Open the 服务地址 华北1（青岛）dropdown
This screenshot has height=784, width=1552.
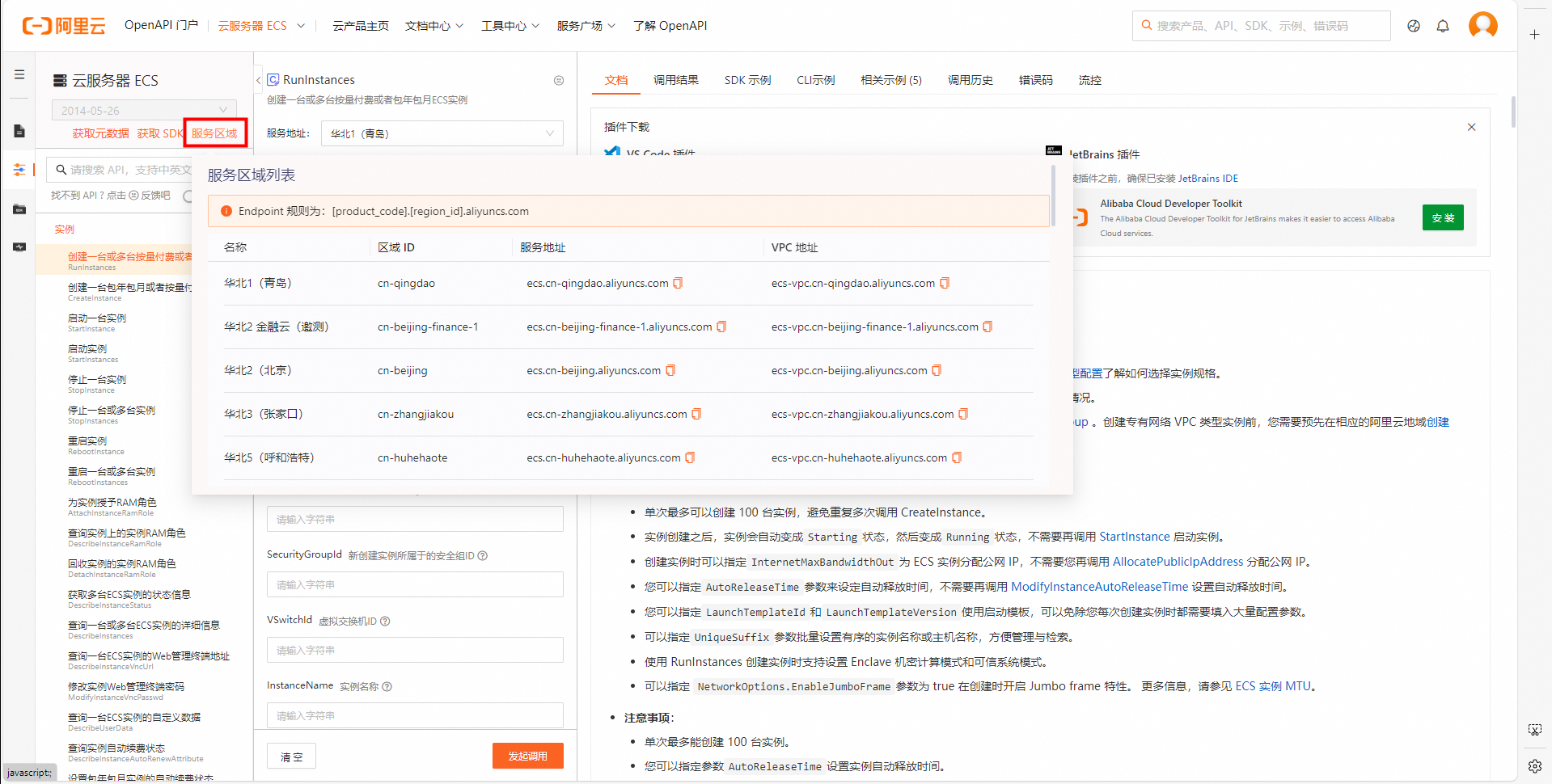[x=442, y=133]
